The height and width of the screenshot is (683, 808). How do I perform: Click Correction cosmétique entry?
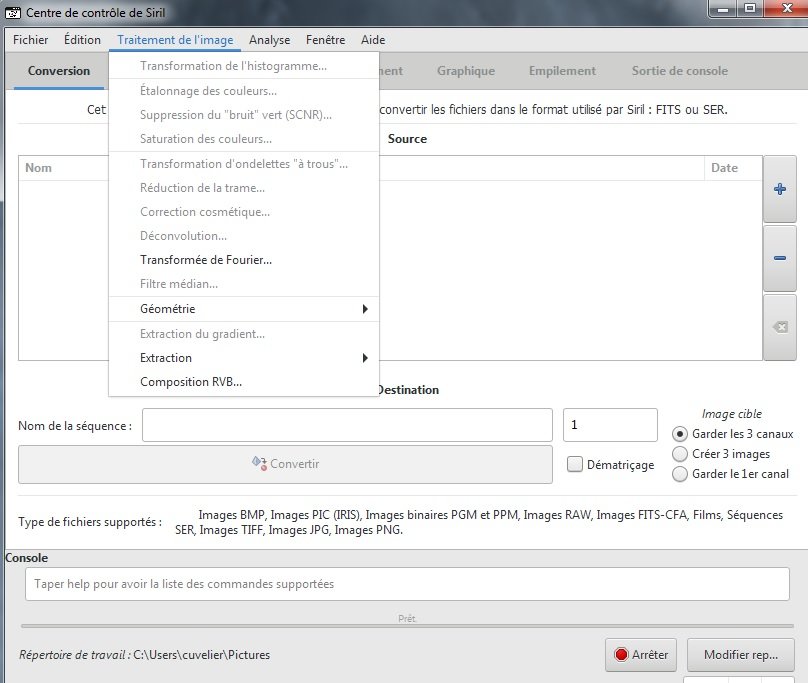[244, 212]
